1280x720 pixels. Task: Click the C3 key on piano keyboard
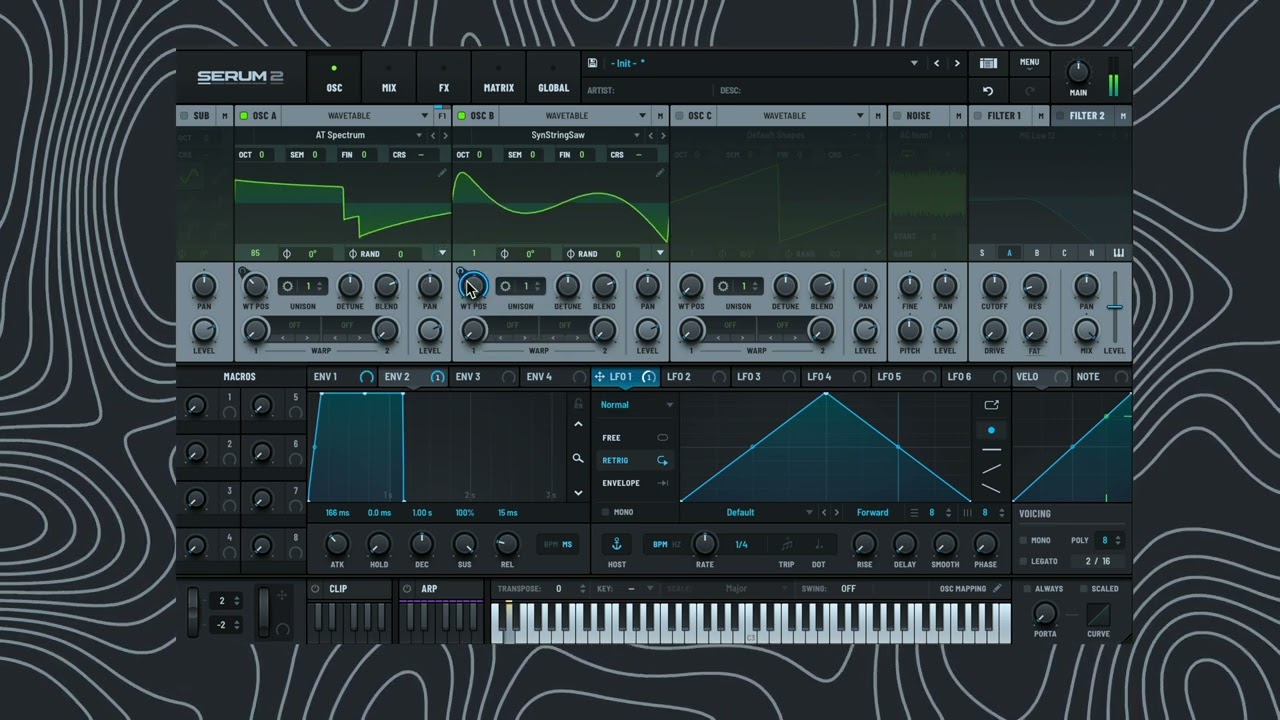pyautogui.click(x=752, y=625)
